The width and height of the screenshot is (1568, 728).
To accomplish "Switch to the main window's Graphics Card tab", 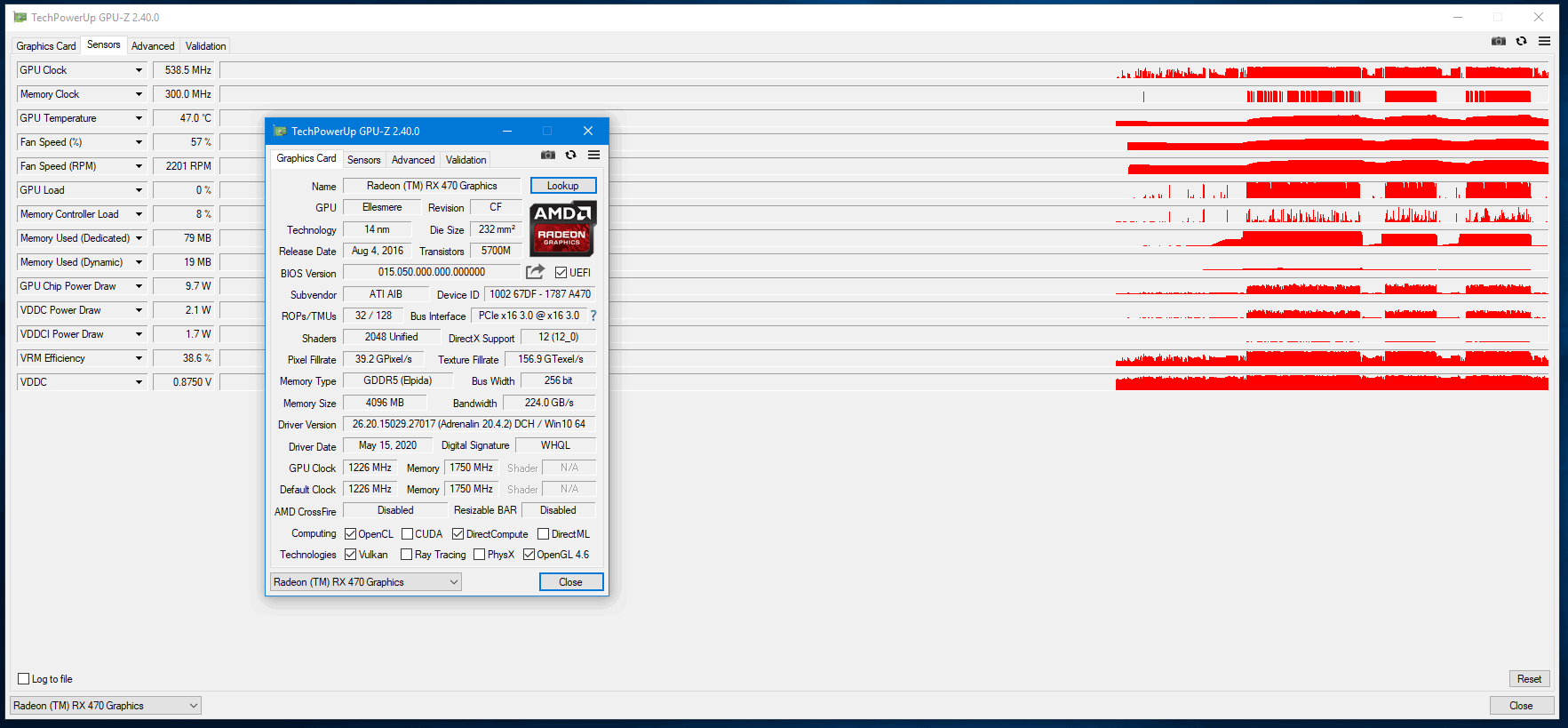I will click(x=46, y=46).
